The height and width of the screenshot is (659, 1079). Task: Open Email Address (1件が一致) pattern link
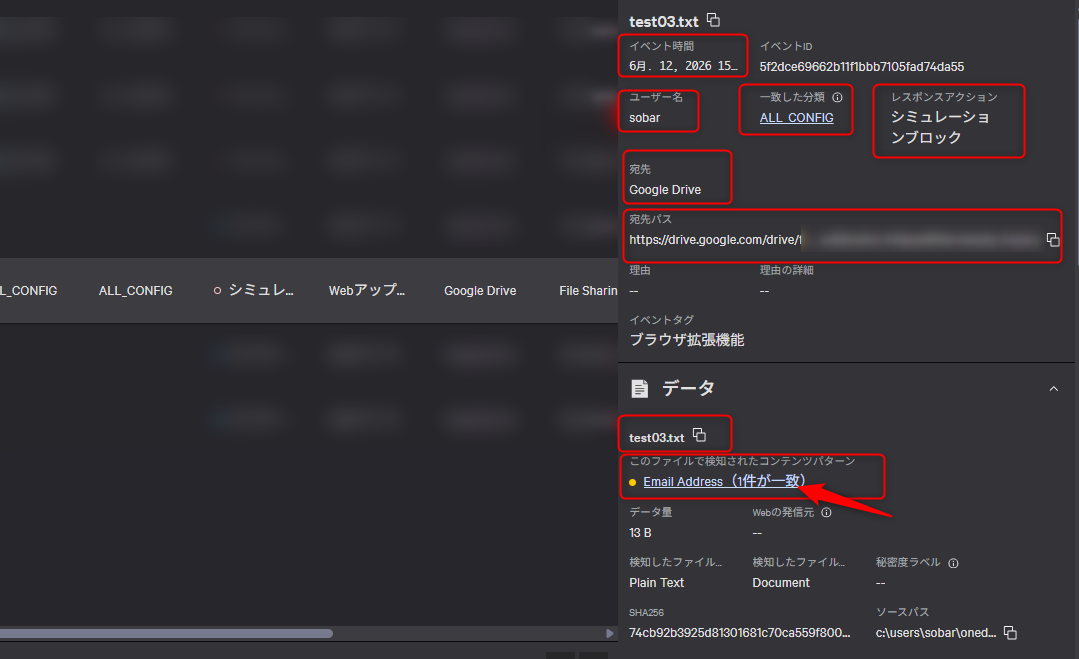tap(724, 482)
